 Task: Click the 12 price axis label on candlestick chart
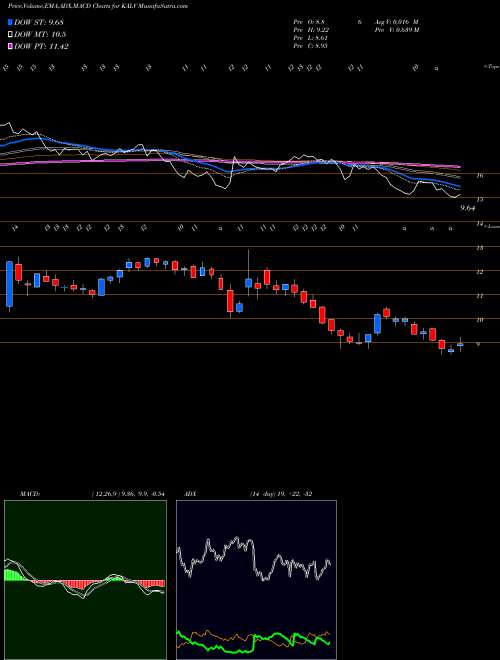click(x=480, y=272)
